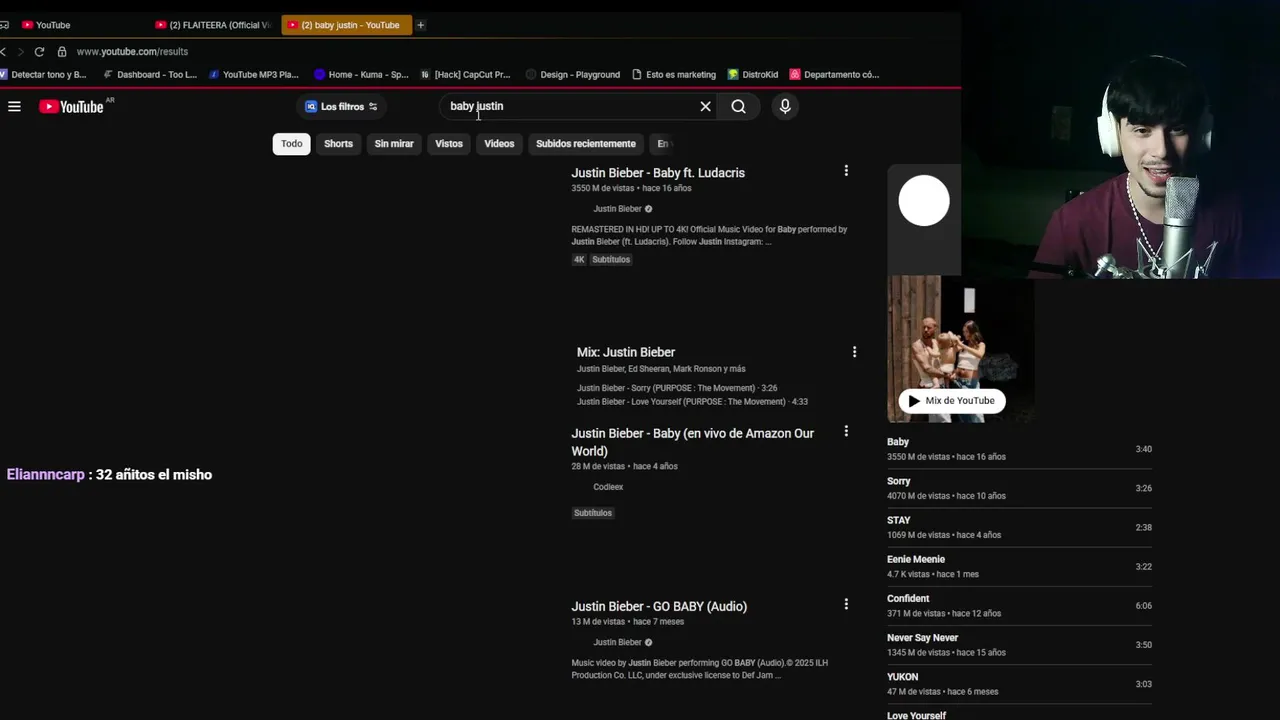Open Departamento có... bookmark

[x=834, y=75]
